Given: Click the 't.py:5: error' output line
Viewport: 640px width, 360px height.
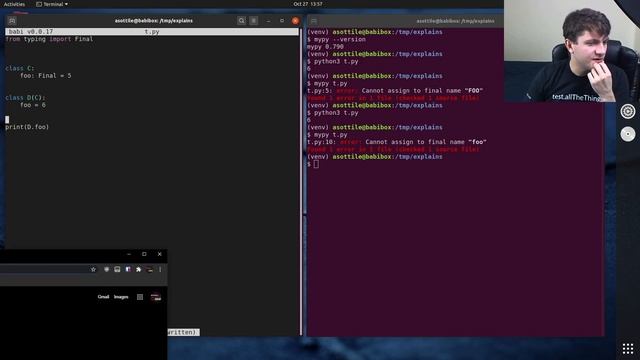Looking at the screenshot, I should [395, 91].
